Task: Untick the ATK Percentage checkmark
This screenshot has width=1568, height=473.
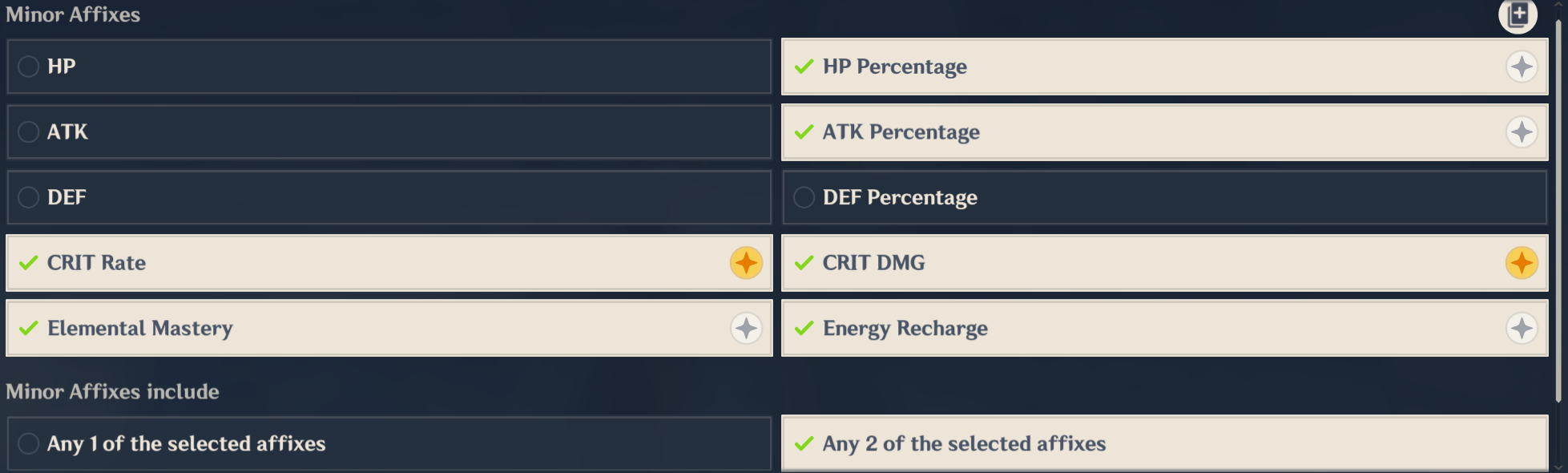Action: click(804, 132)
